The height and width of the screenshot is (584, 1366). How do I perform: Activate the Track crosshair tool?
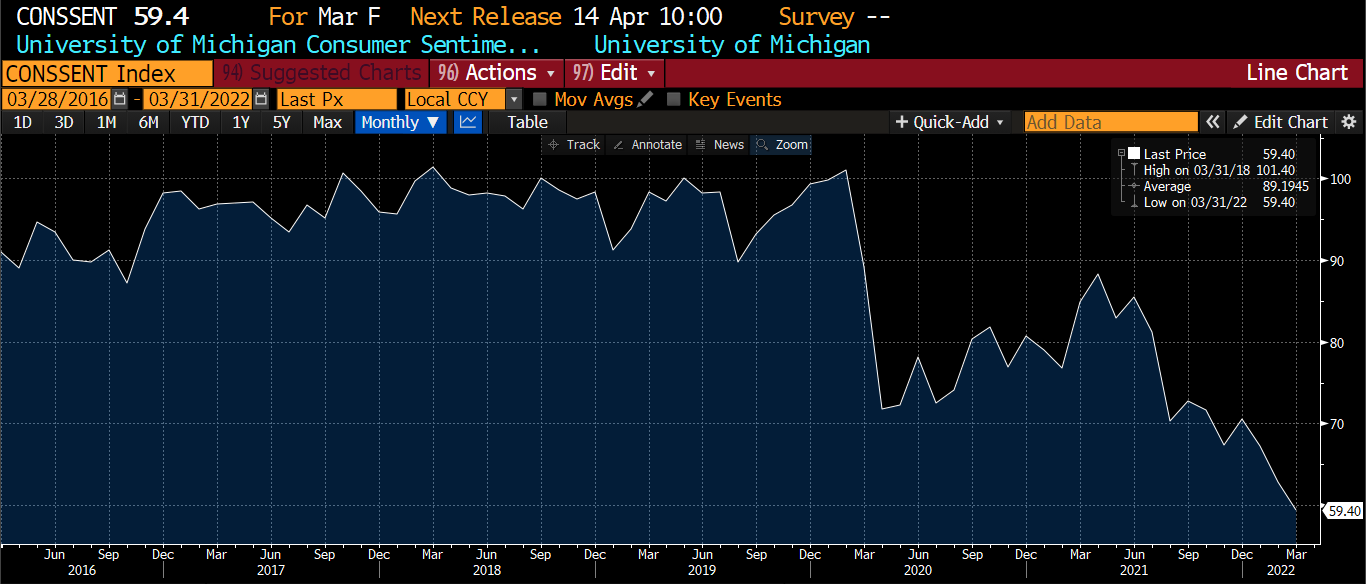pos(574,145)
